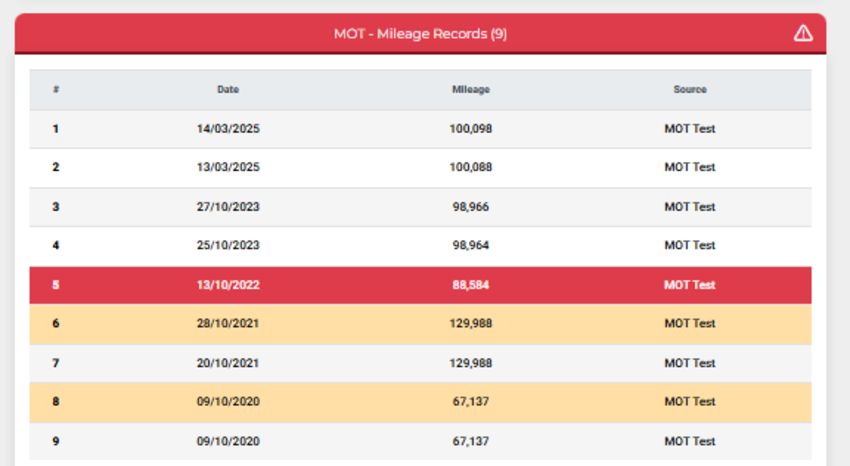The width and height of the screenshot is (850, 466).
Task: Click the 14/03/2025 date cell
Action: tap(228, 129)
